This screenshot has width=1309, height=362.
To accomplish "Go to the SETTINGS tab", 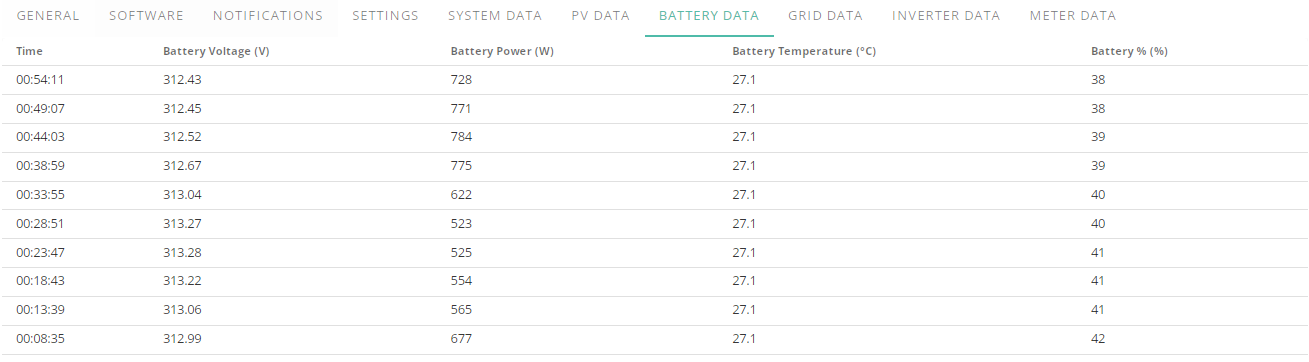I will 385,16.
